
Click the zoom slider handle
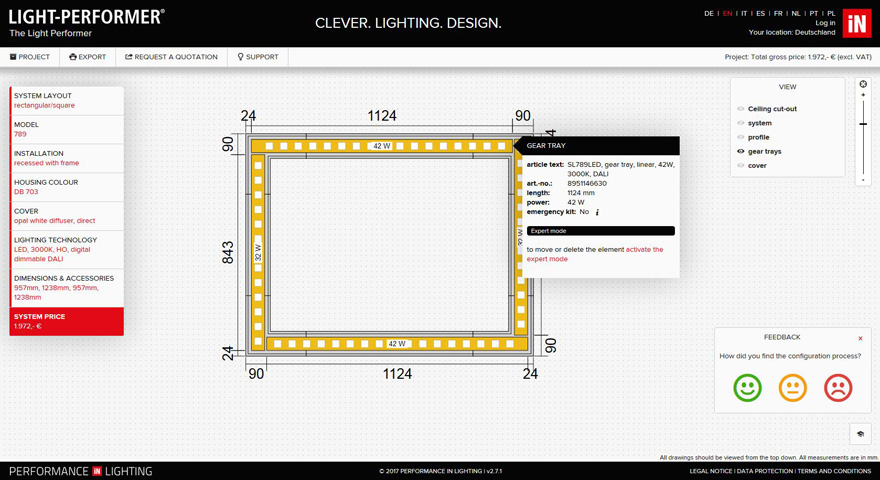863,124
